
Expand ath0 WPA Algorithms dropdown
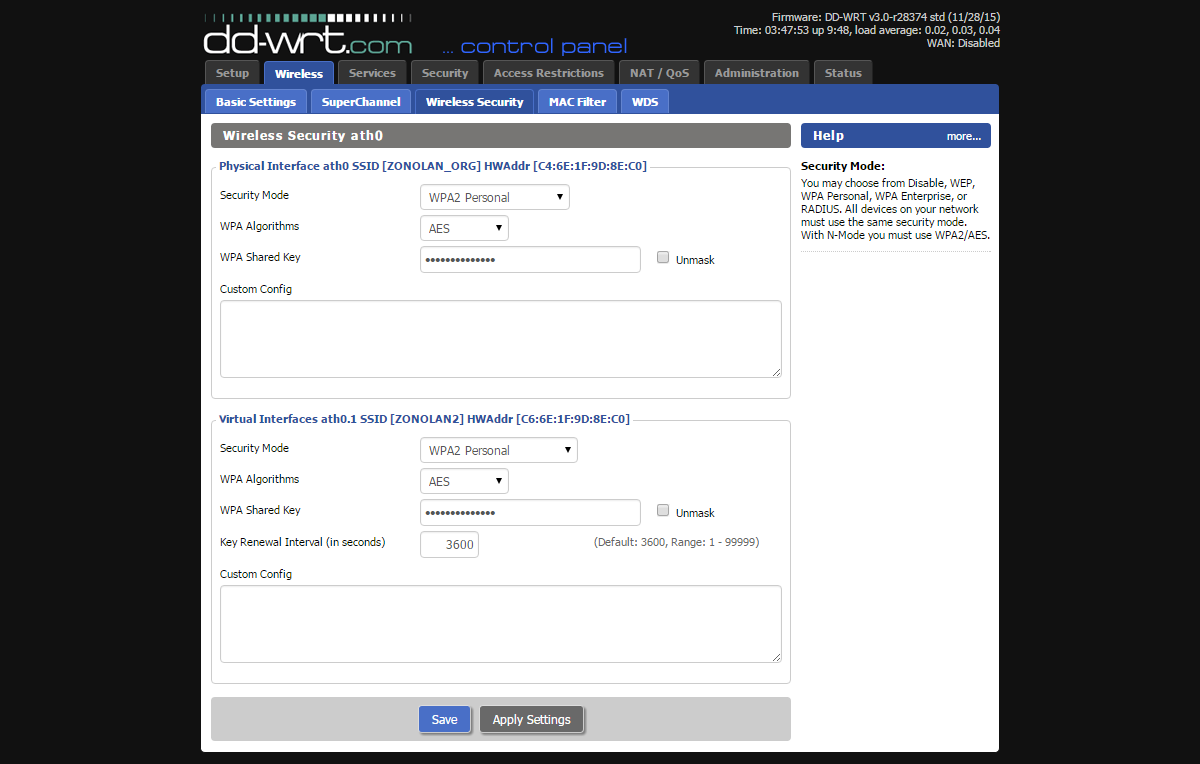pyautogui.click(x=464, y=228)
